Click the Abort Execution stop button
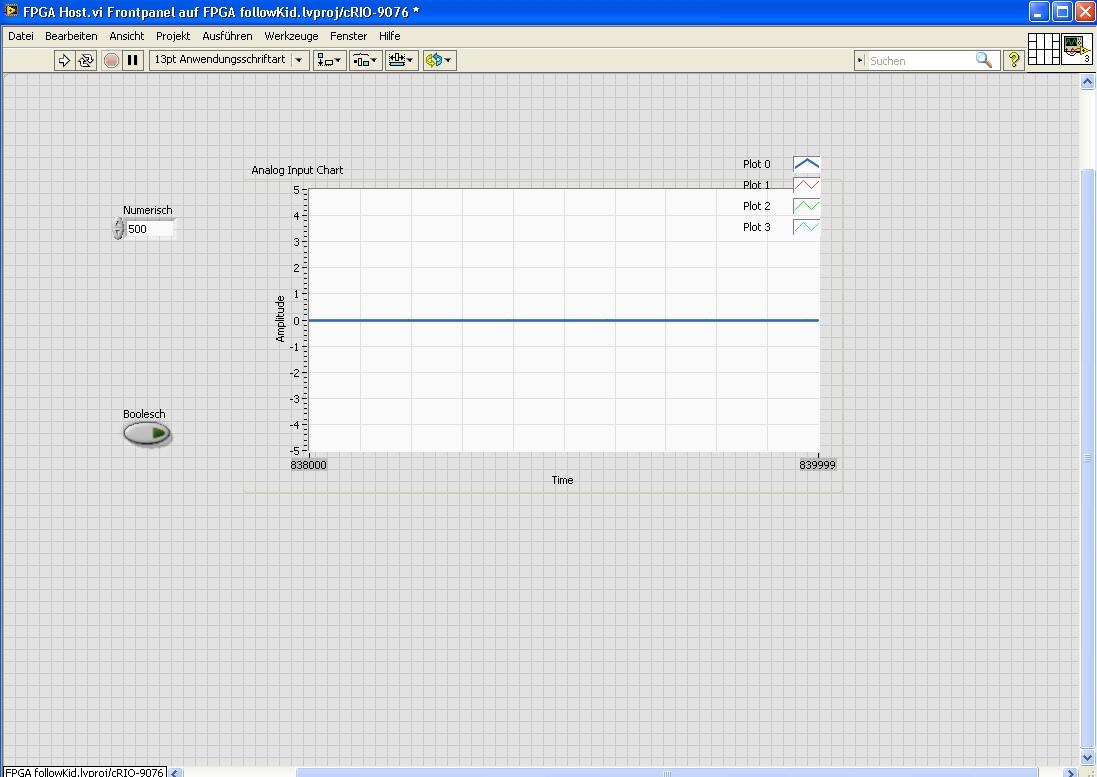Screen dimensions: 1097x777 click(x=111, y=60)
